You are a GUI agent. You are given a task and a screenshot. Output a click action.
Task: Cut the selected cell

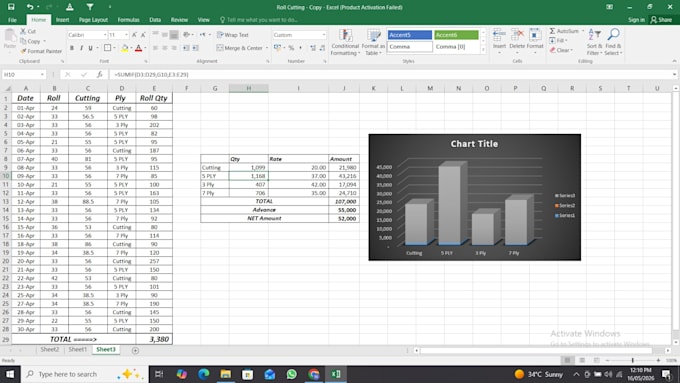[28, 31]
